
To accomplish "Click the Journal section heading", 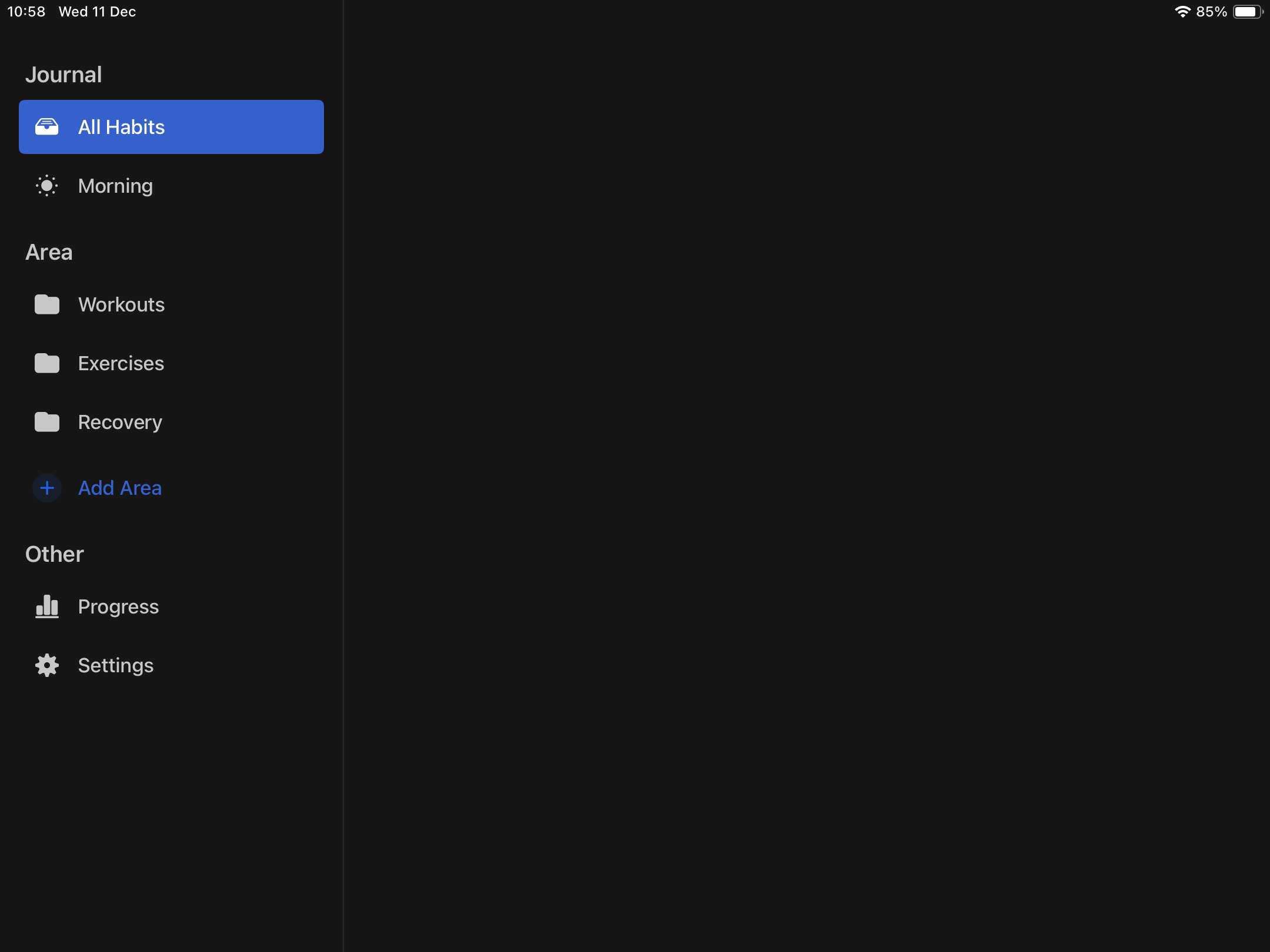I will pos(63,75).
